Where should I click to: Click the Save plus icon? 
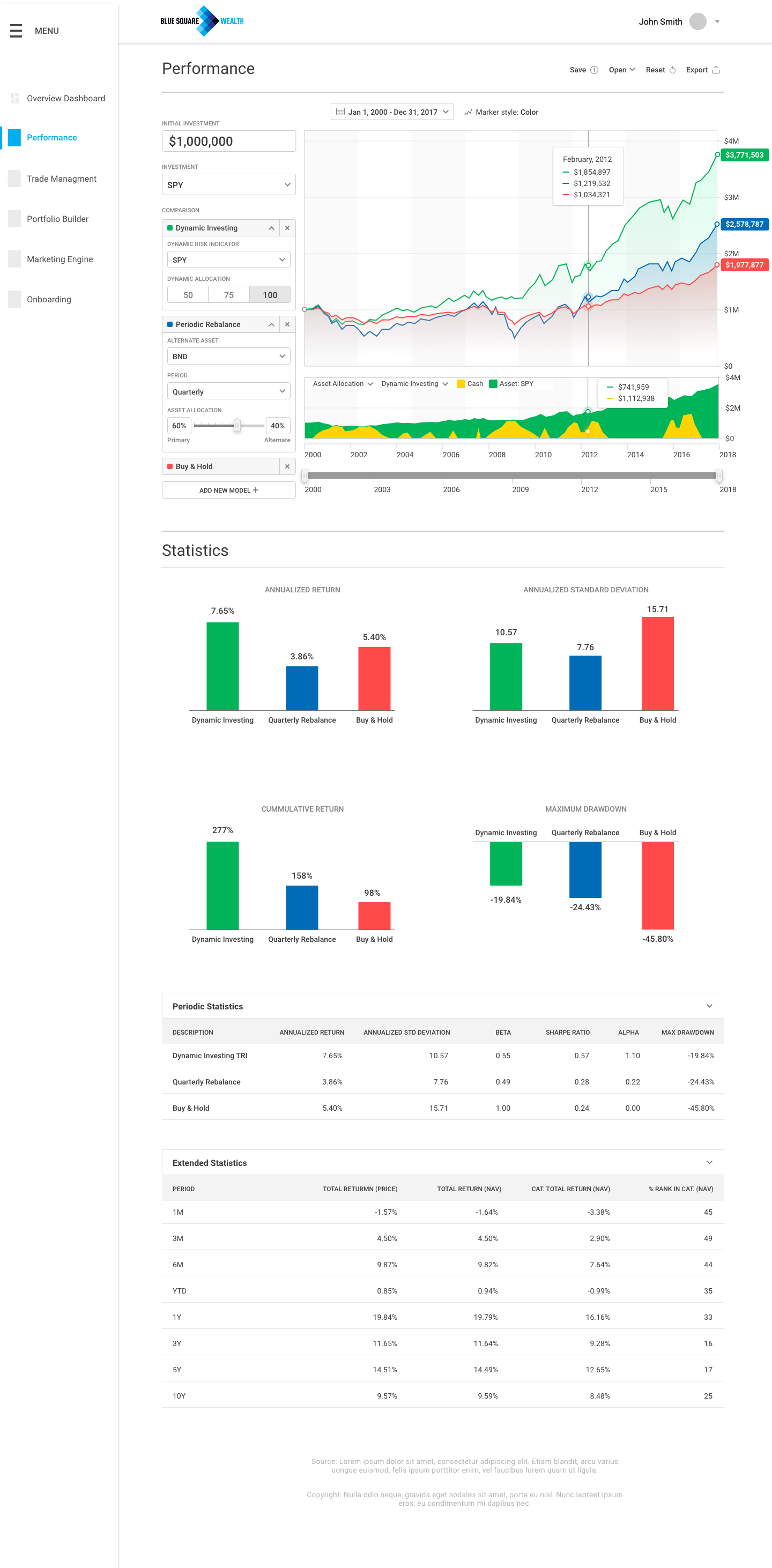[x=594, y=70]
